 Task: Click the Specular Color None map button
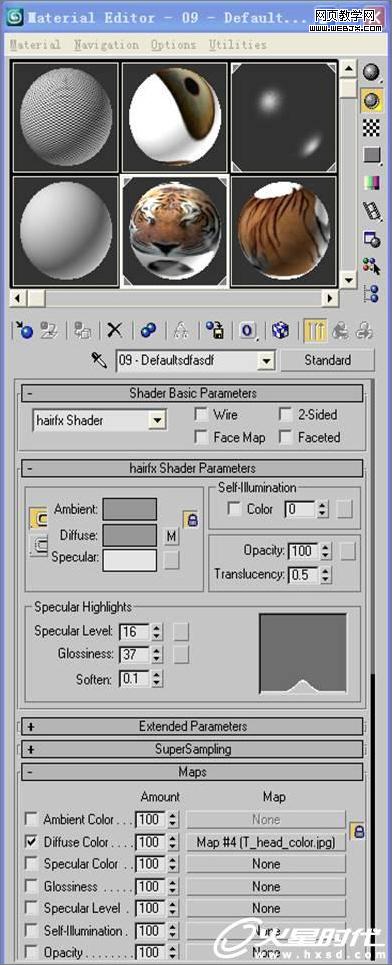[x=266, y=864]
